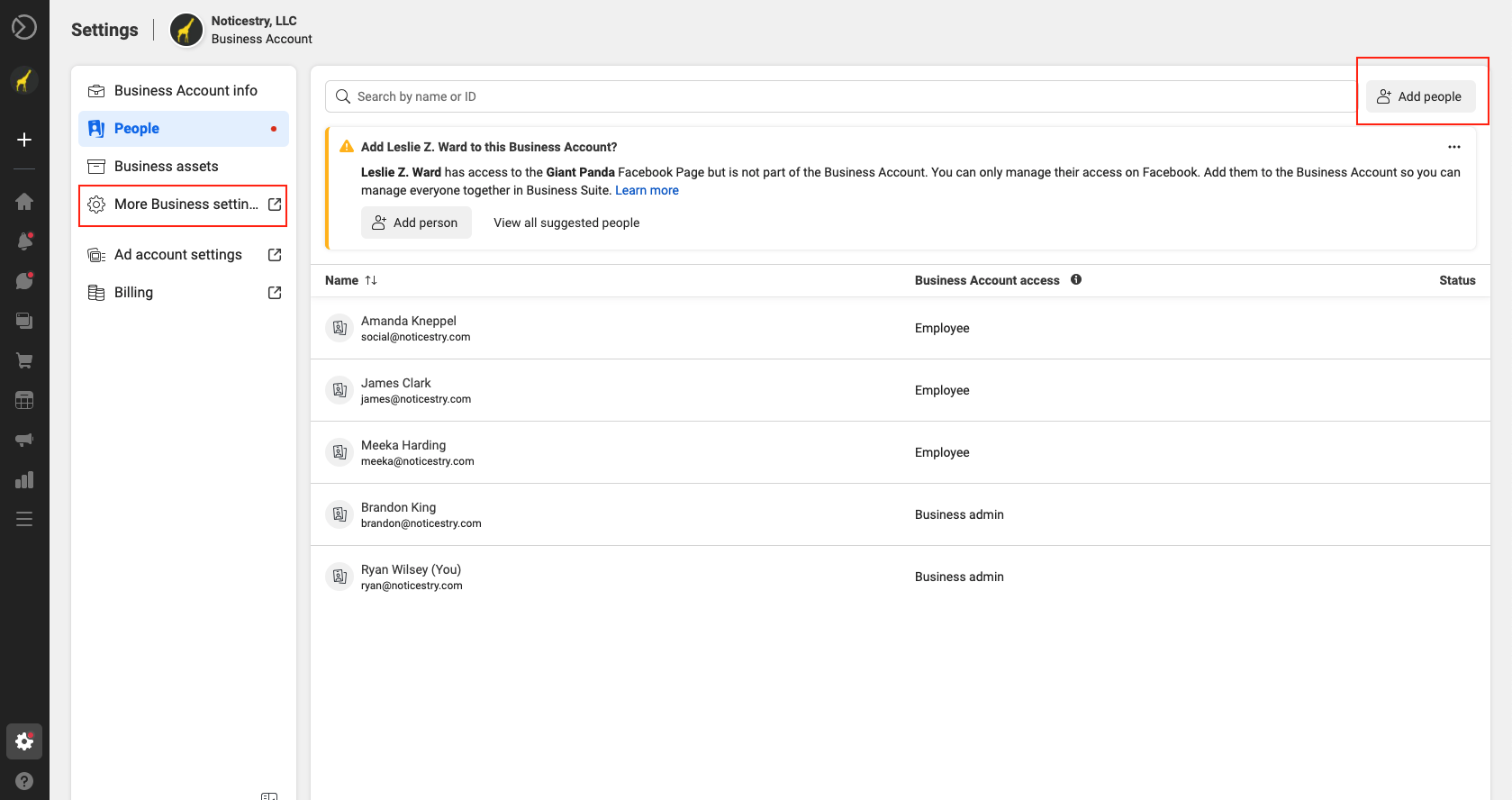
Task: Select Business Account info in settings menu
Action: click(x=185, y=91)
